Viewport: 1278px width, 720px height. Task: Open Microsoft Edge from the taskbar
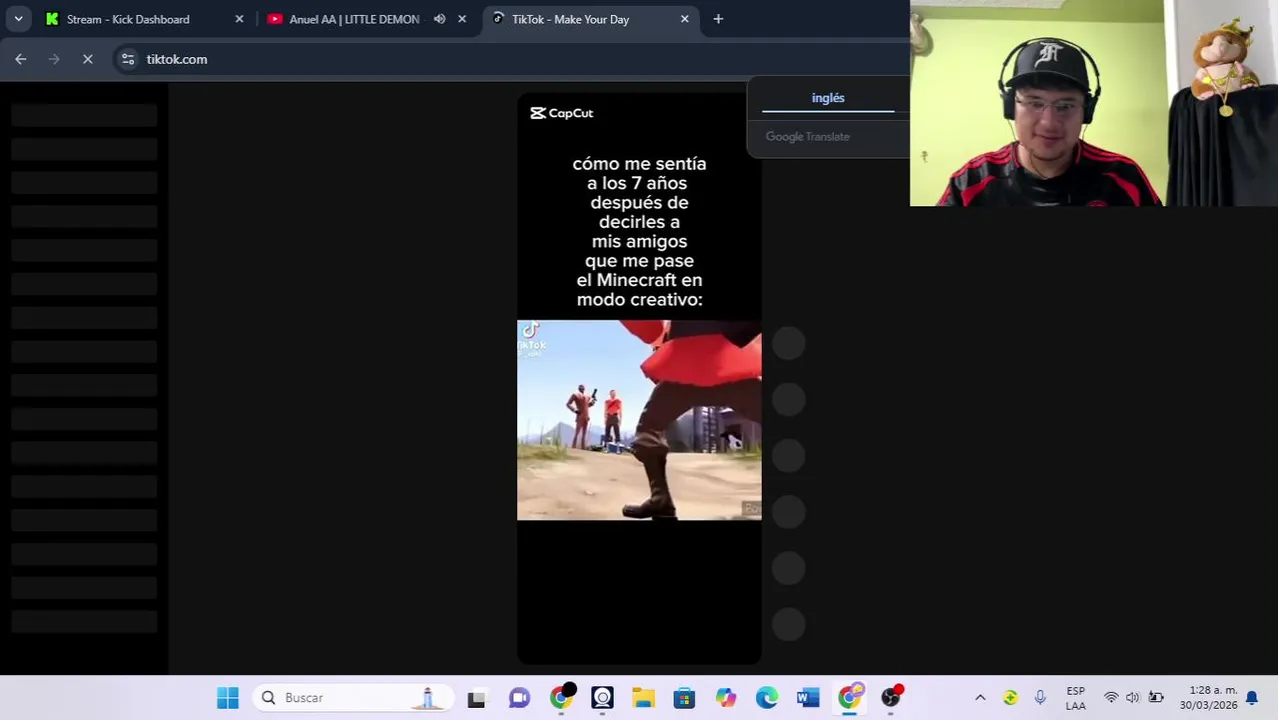coord(767,698)
